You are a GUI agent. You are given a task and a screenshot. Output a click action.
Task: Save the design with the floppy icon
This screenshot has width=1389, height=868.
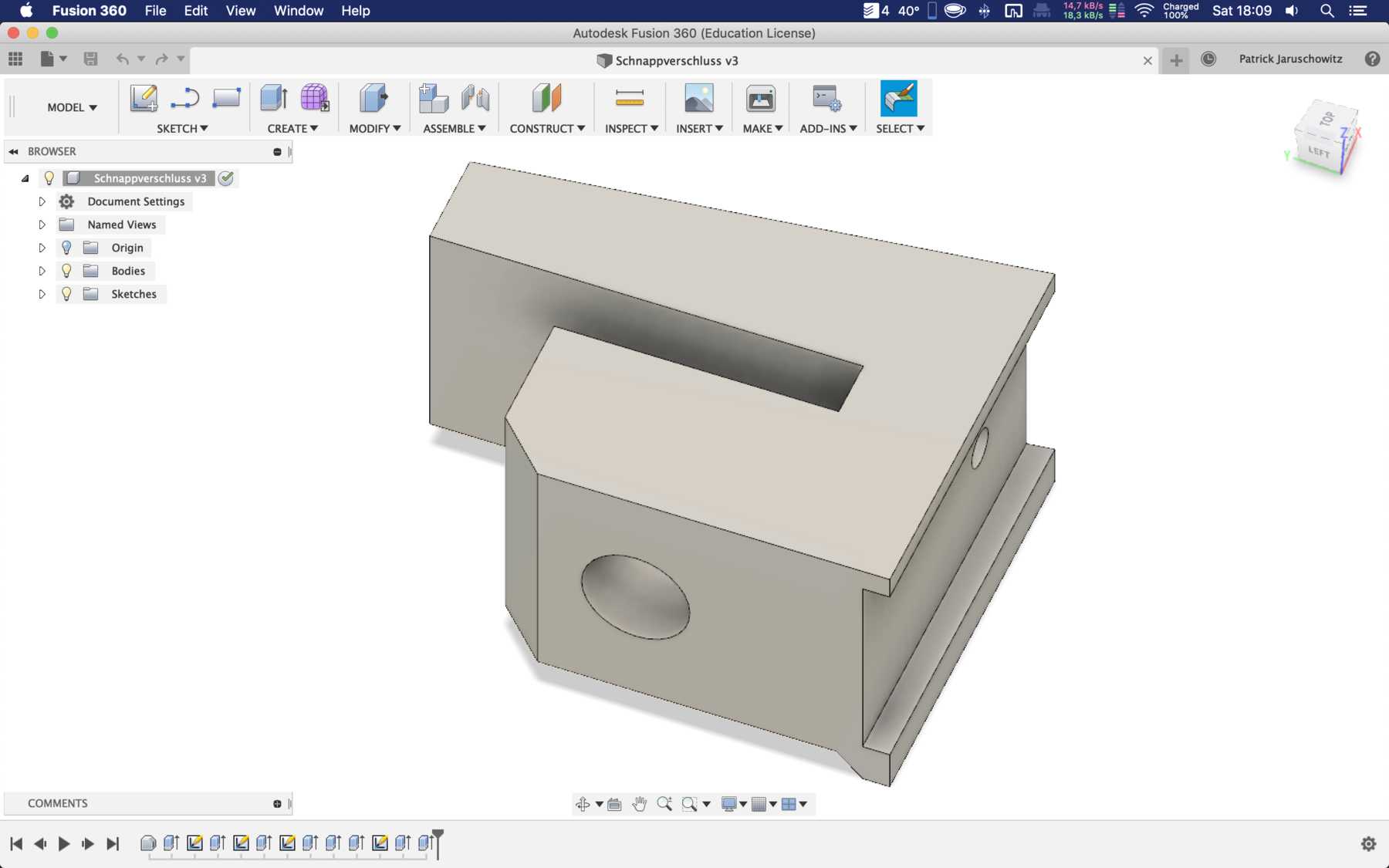point(90,59)
